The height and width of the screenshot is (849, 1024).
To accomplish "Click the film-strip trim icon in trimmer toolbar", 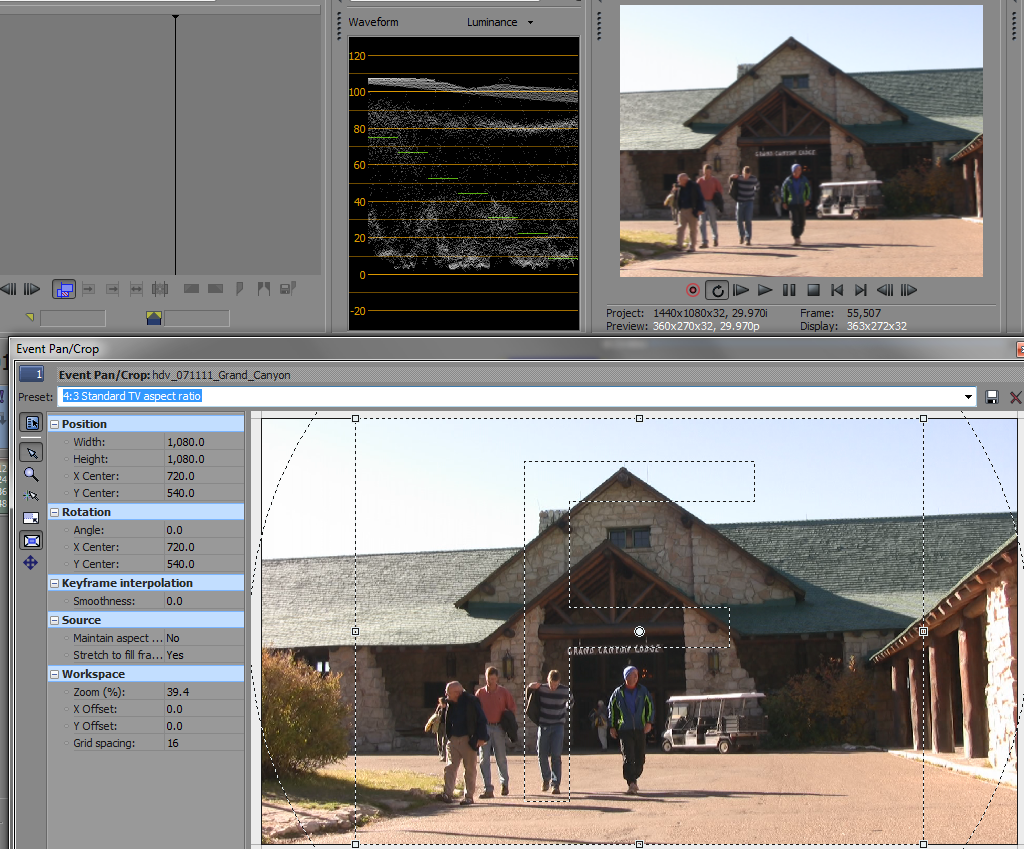I will pos(160,289).
